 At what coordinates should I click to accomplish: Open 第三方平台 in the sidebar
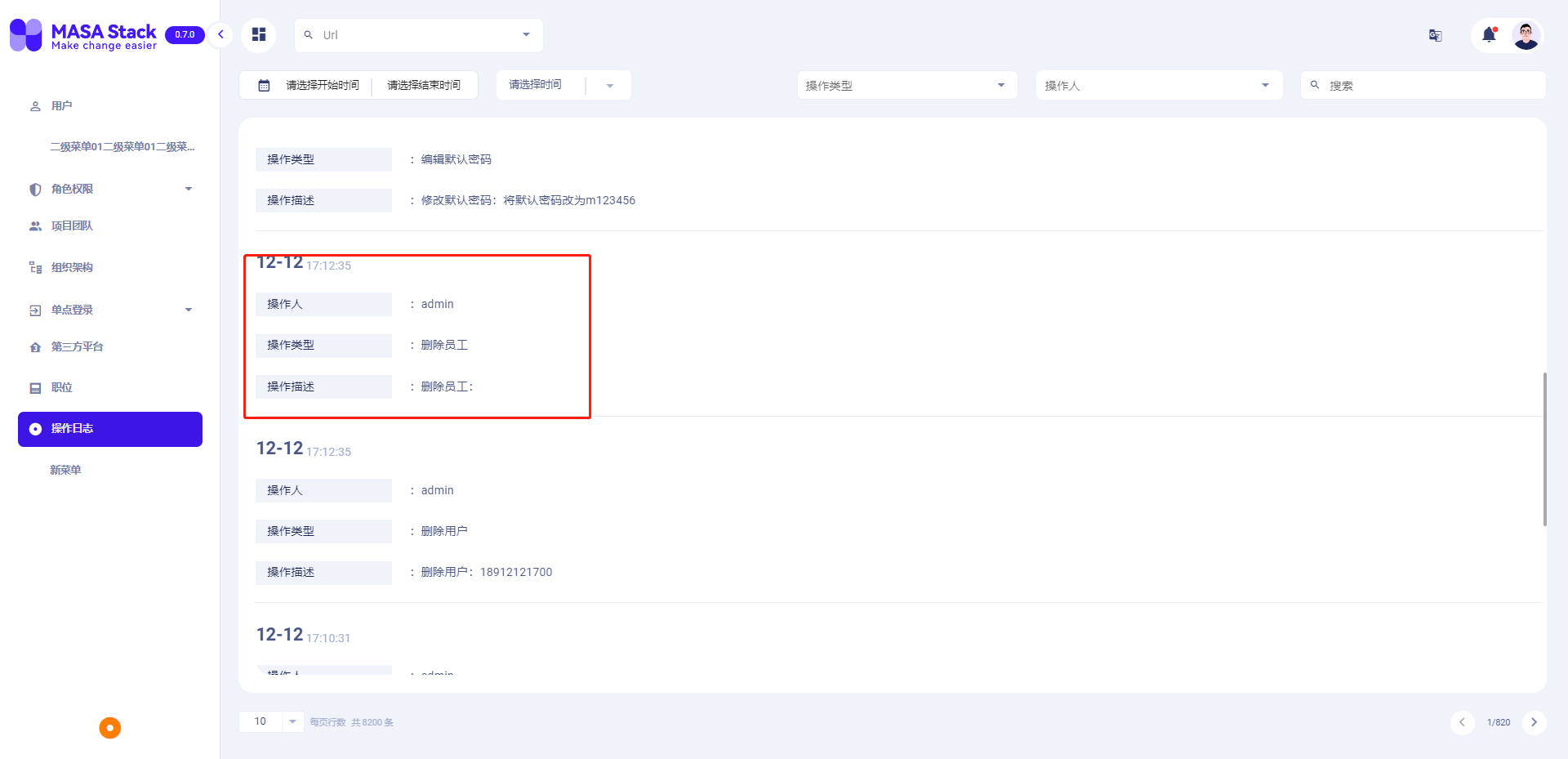click(110, 347)
